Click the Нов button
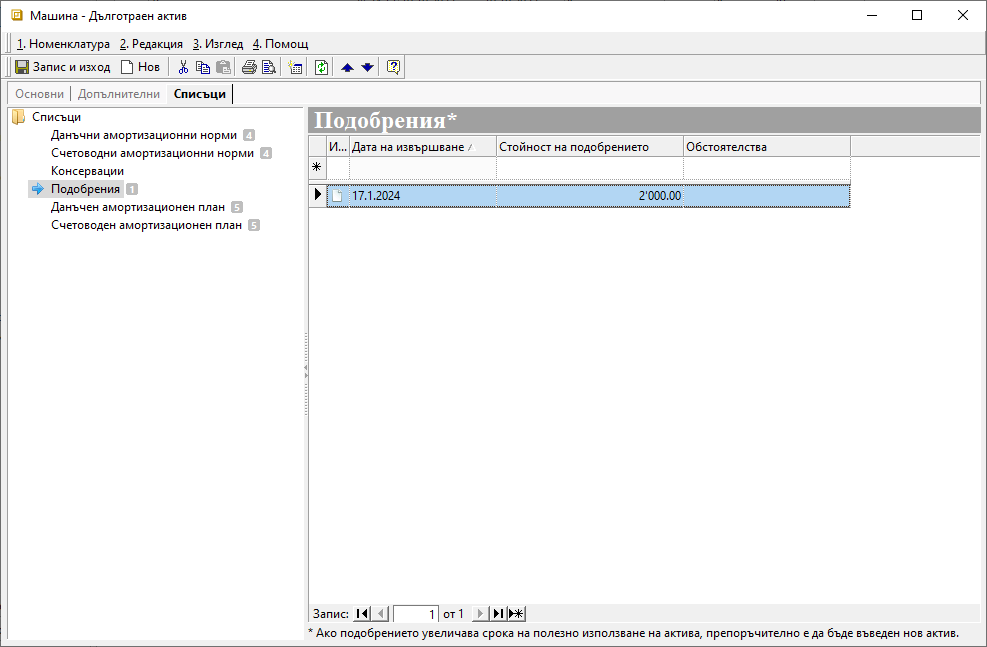The width and height of the screenshot is (987, 647). [140, 68]
